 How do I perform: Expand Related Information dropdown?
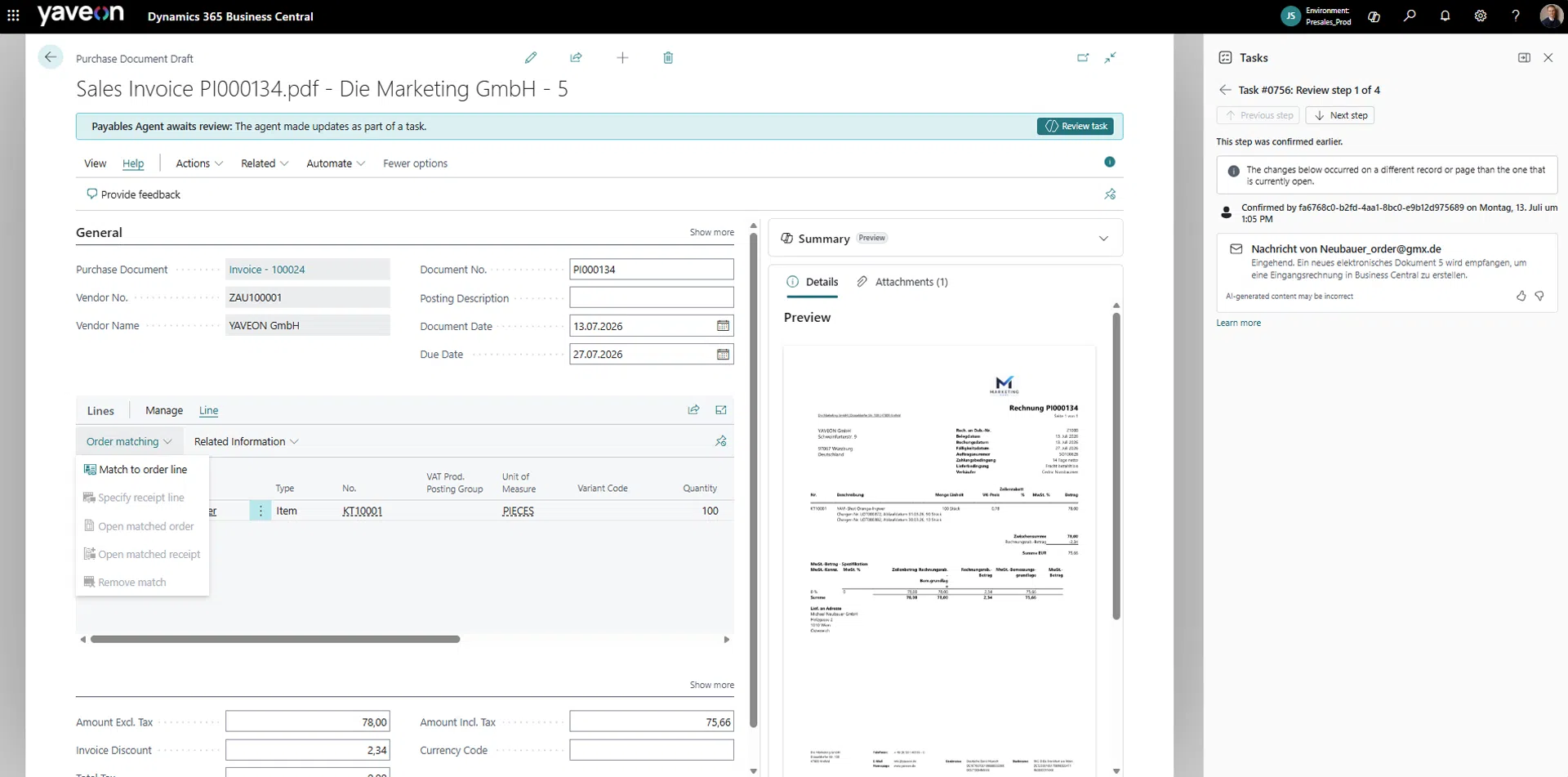(x=247, y=441)
